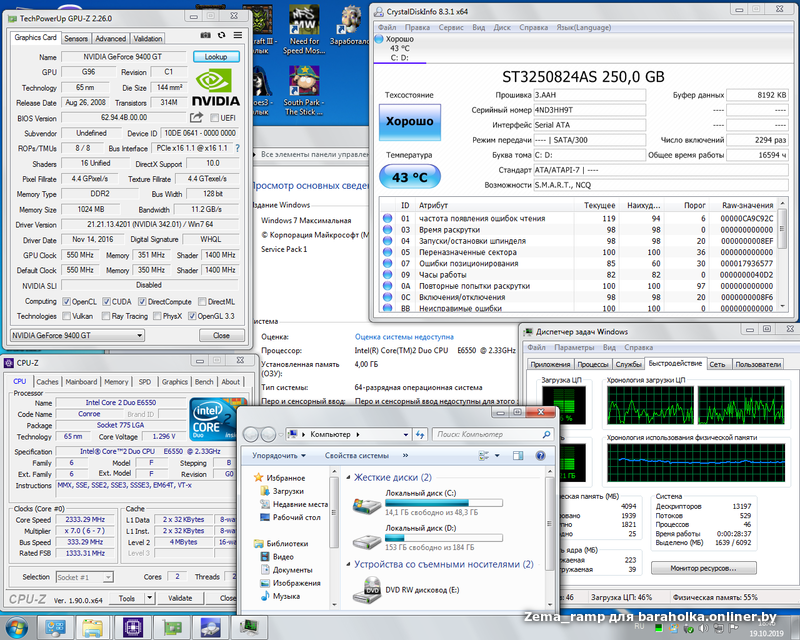Viewport: 800px width, 640px height.
Task: Toggle DirectML checkbox in GPU-Z
Action: 202,302
